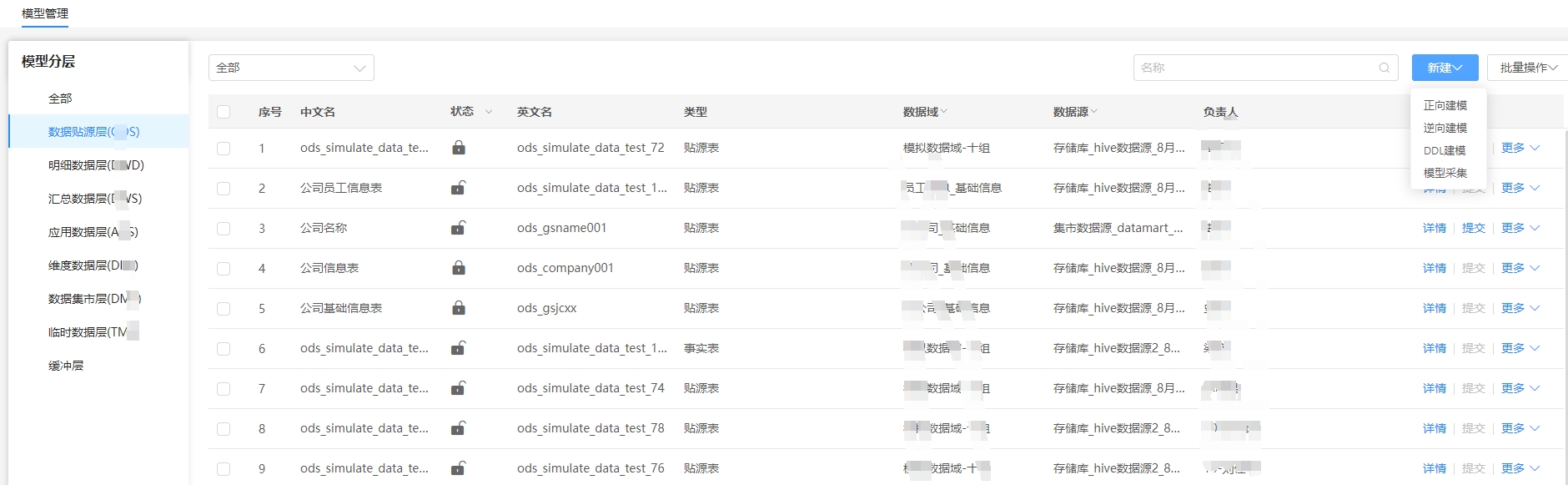Click the unlocked padlock for 公司员工信息表
The image size is (1568, 485).
(458, 188)
